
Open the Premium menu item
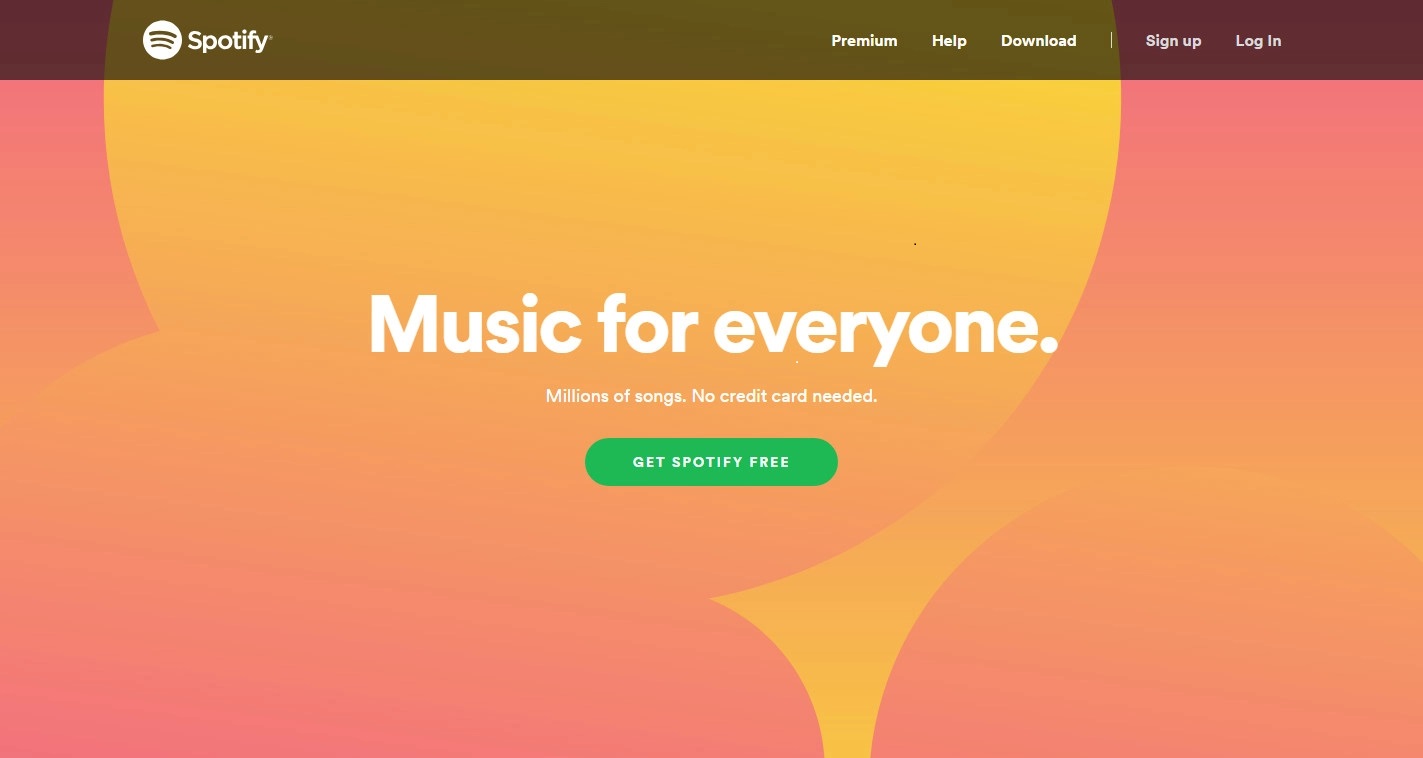point(864,41)
